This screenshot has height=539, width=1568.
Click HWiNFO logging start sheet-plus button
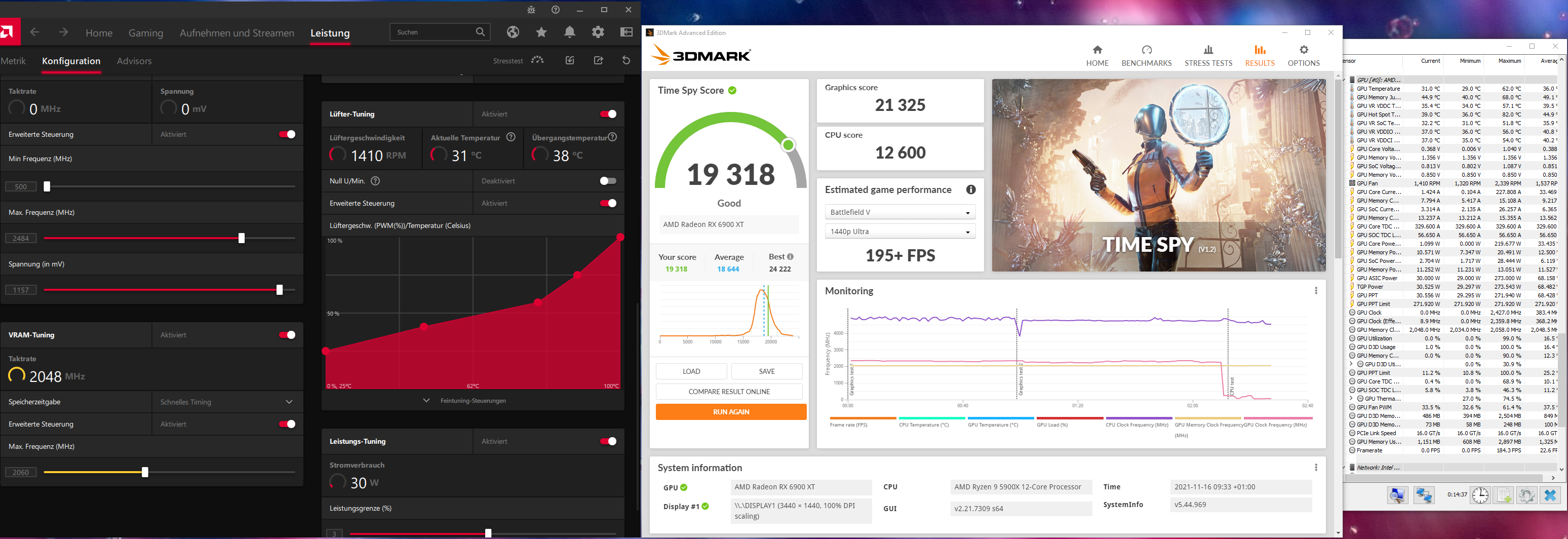1504,495
